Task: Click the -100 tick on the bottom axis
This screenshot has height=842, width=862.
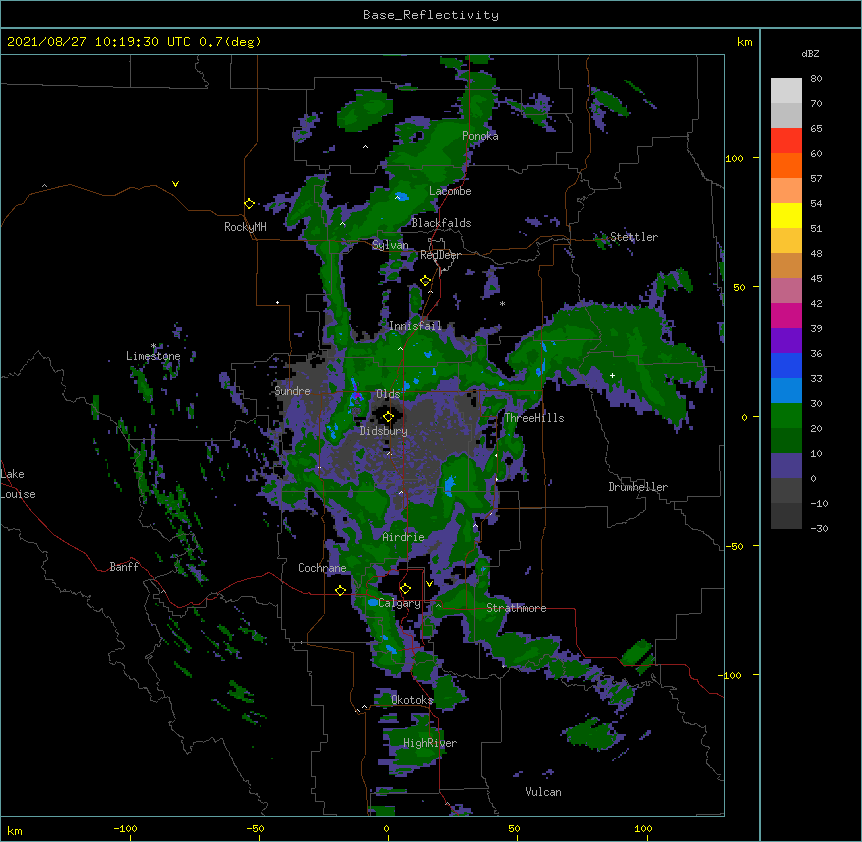Action: pyautogui.click(x=126, y=828)
